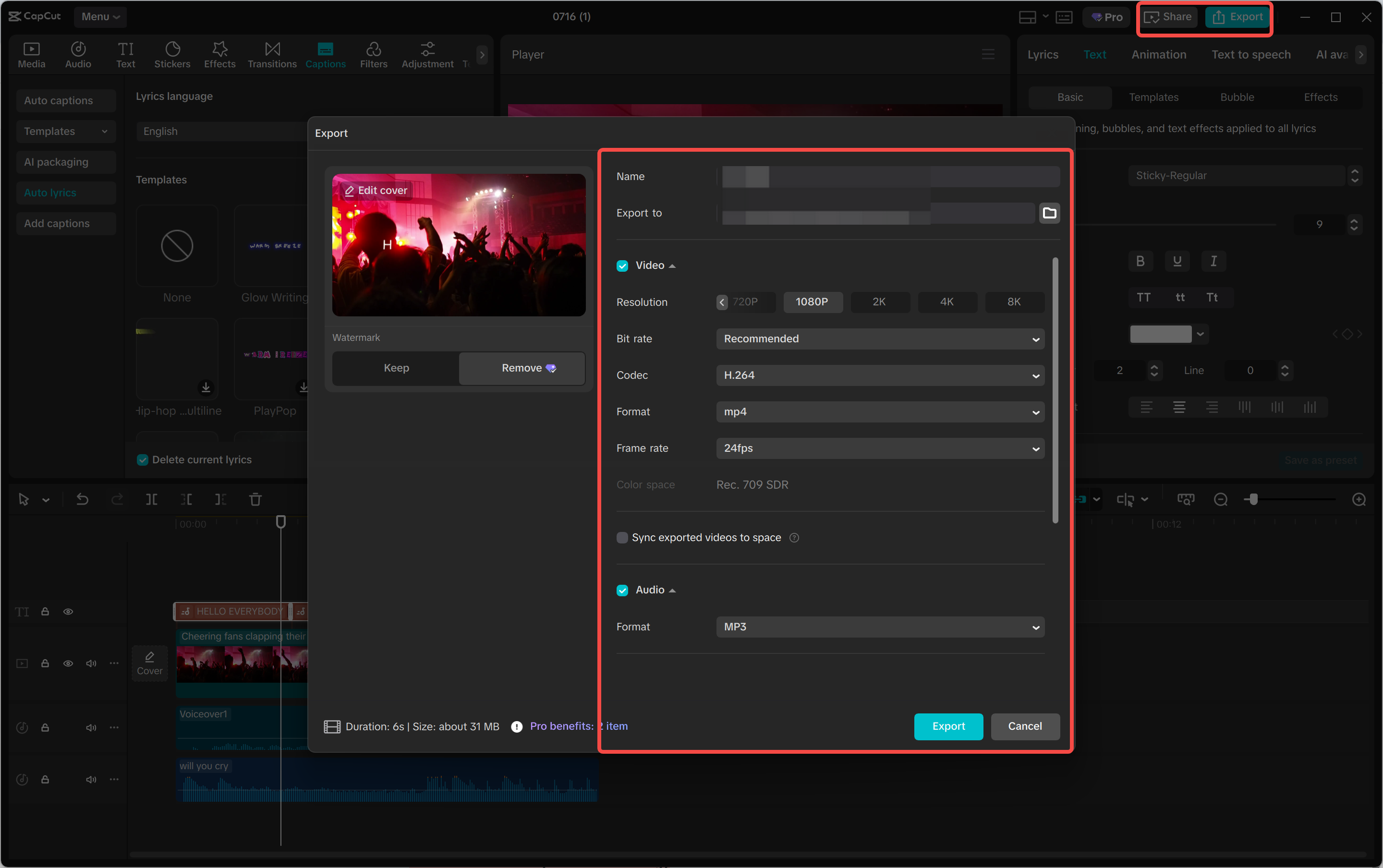The height and width of the screenshot is (868, 1383).
Task: Open the audio Format MP3 dropdown
Action: 880,627
